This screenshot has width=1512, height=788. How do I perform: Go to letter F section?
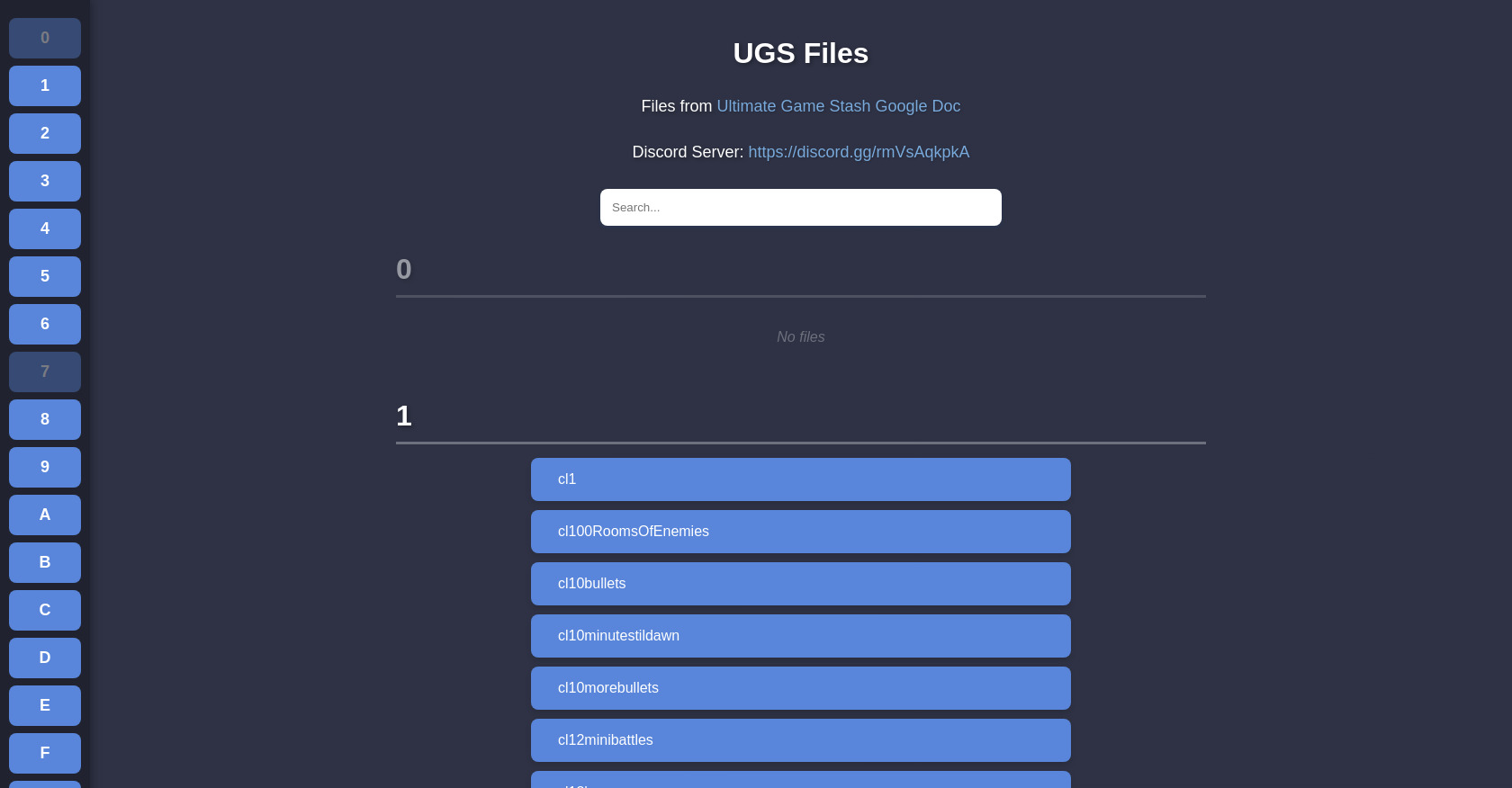pos(45,753)
